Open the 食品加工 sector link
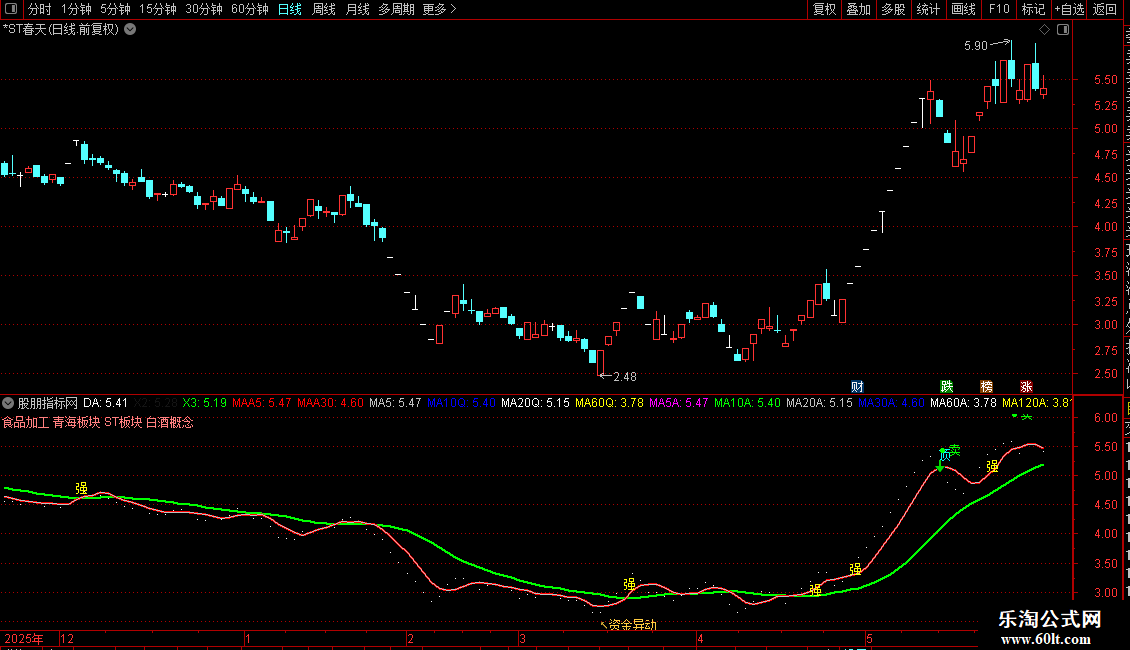The height and width of the screenshot is (650, 1130). [25, 422]
